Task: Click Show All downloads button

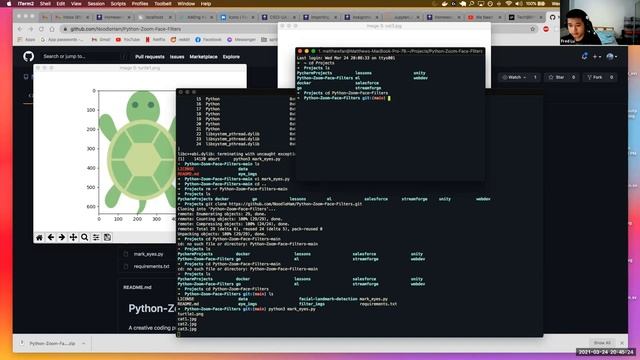Action: click(x=602, y=343)
